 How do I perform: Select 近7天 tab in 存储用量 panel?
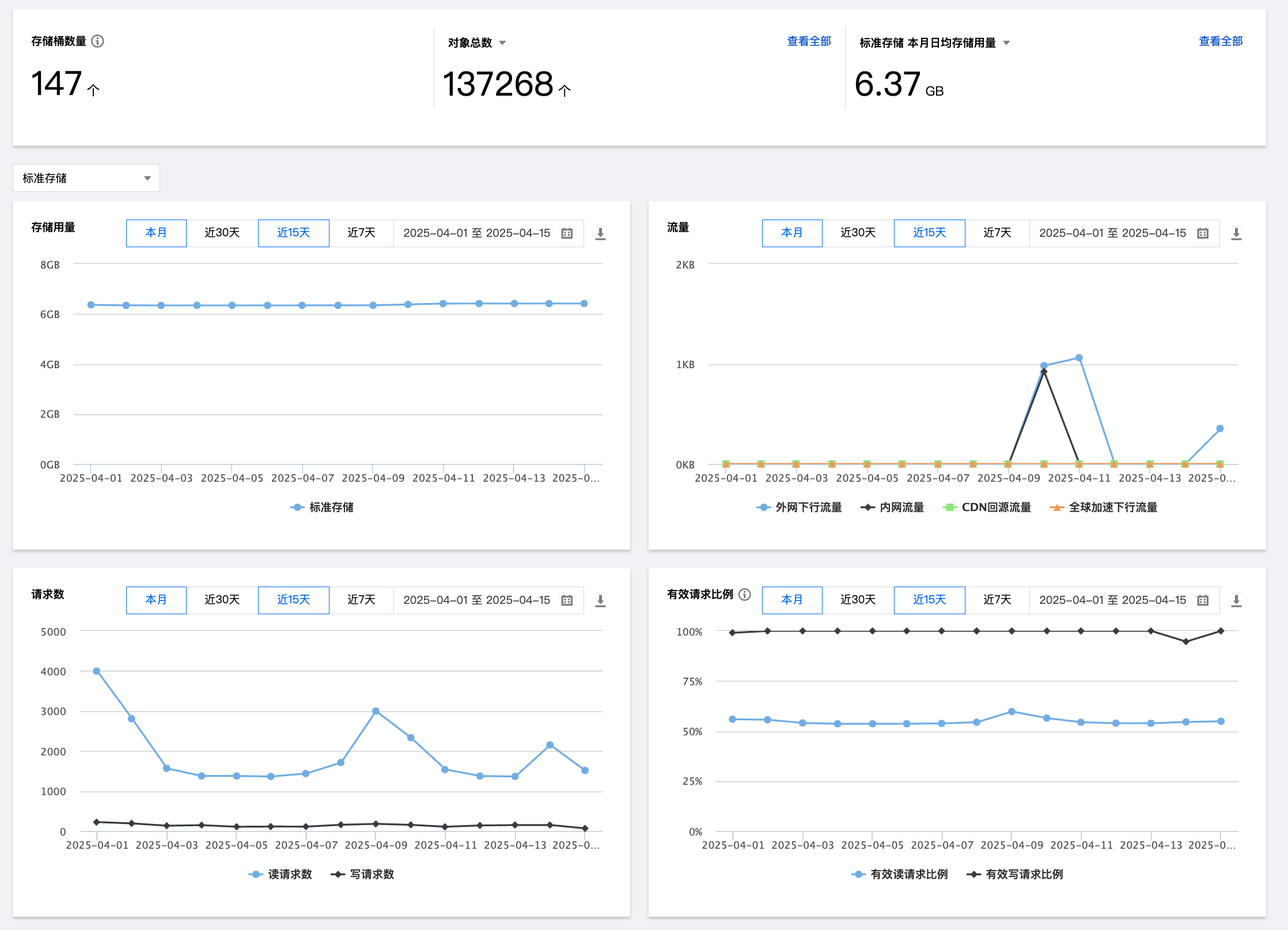(x=361, y=233)
